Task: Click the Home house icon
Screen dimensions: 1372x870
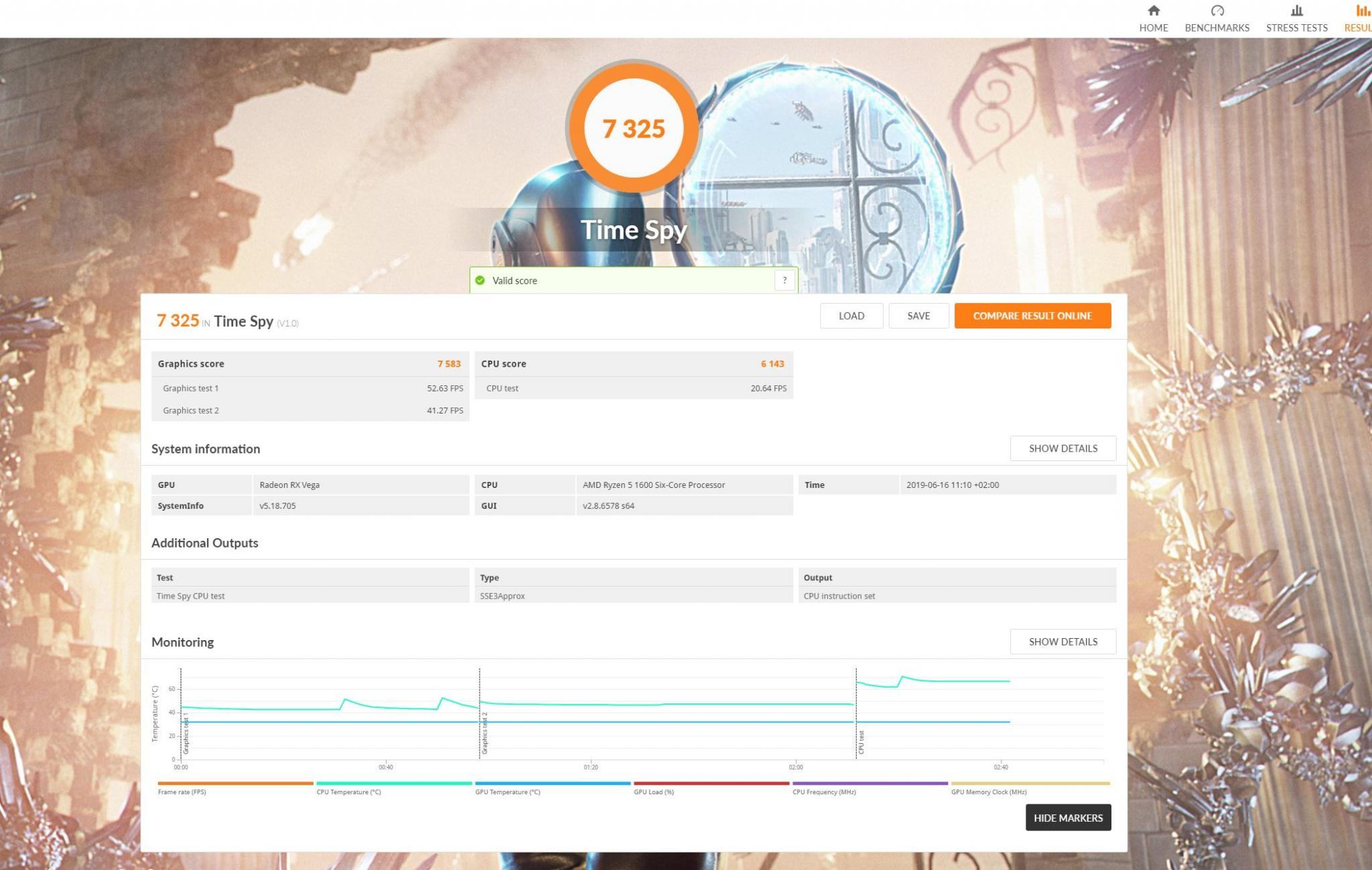Action: pyautogui.click(x=1153, y=11)
